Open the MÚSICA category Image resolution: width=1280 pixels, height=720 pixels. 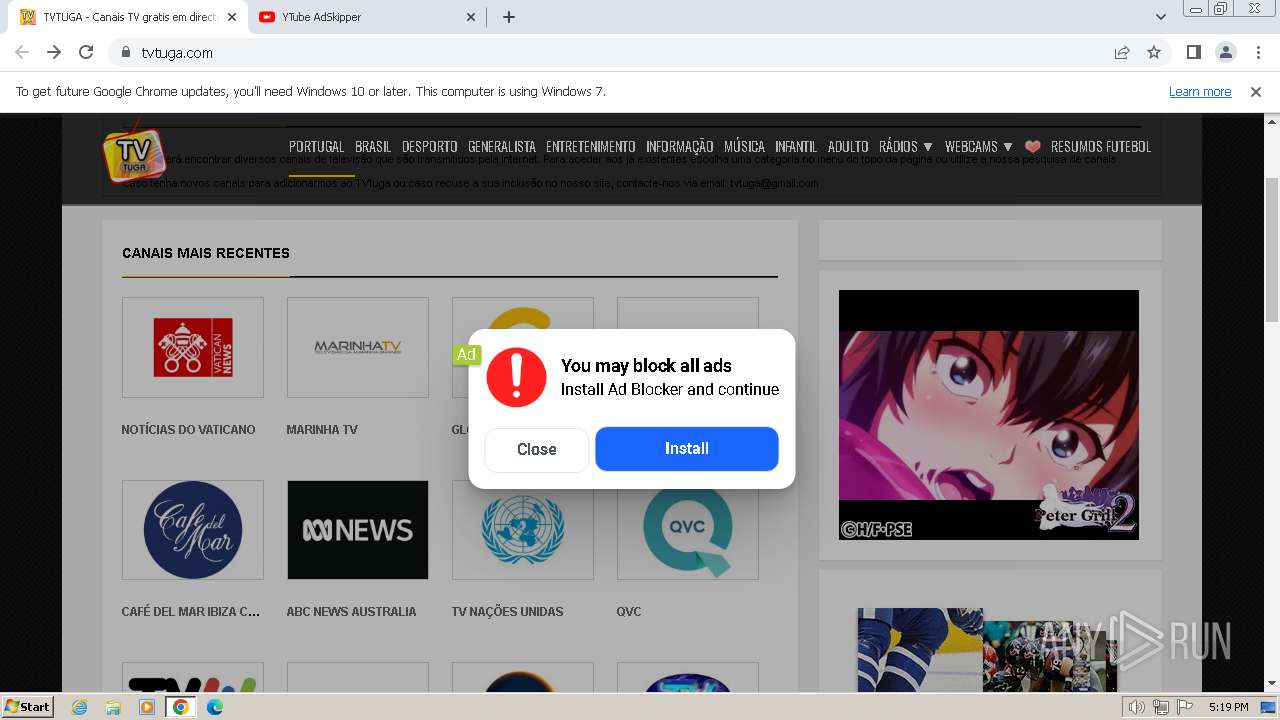(x=744, y=146)
